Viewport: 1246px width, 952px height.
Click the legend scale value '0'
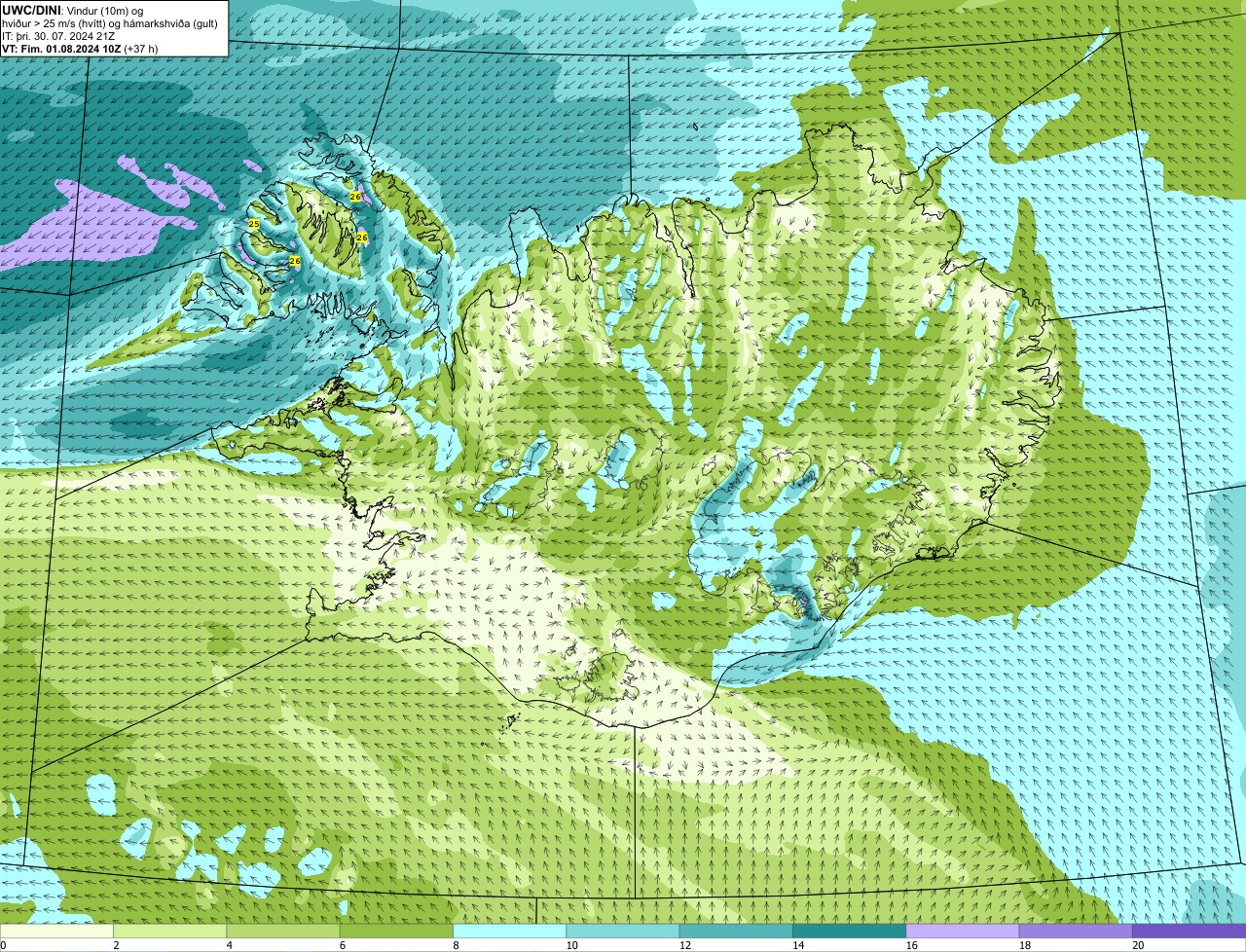[x=3, y=945]
